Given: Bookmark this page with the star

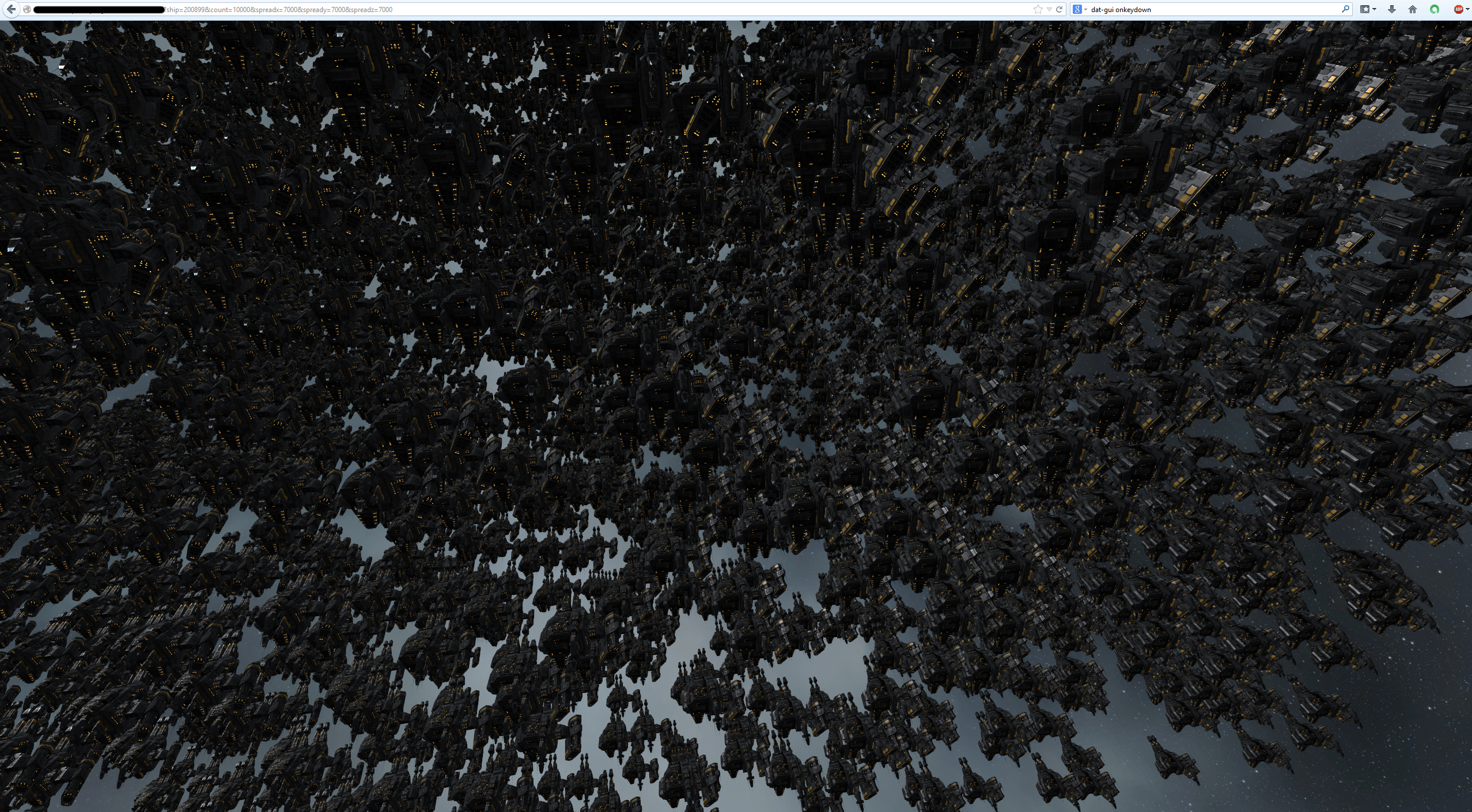Looking at the screenshot, I should click(1038, 9).
